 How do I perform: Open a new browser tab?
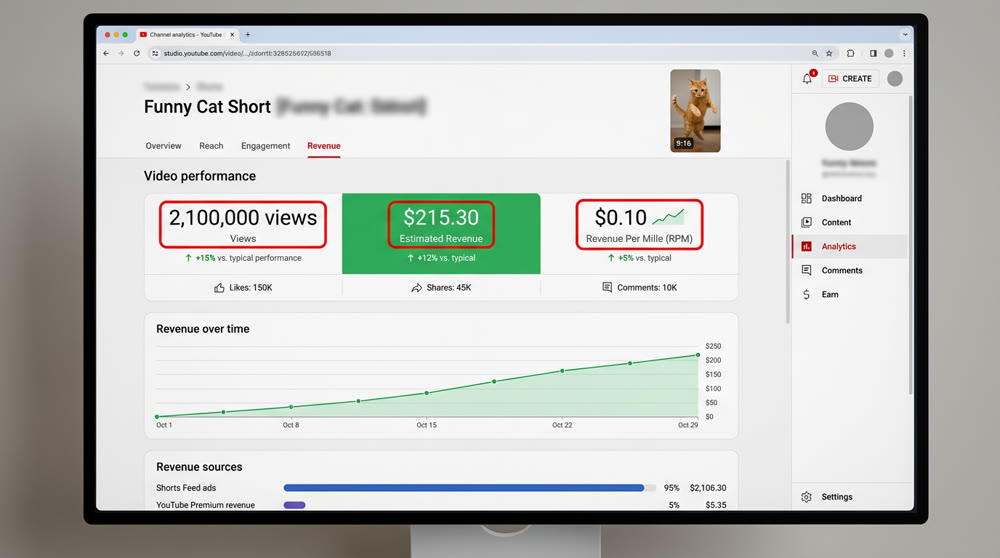tap(248, 34)
